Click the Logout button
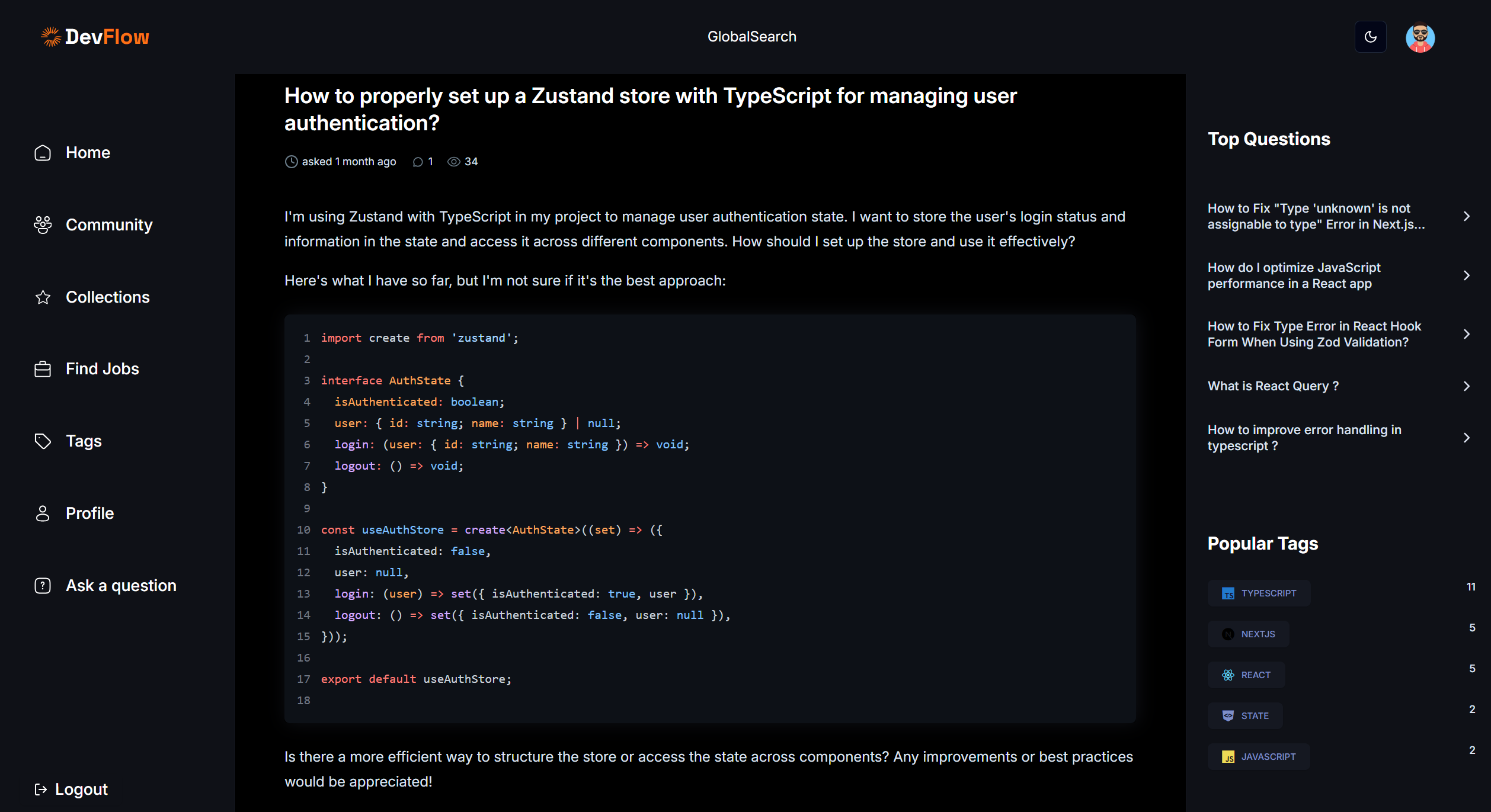The image size is (1491, 812). click(x=72, y=789)
